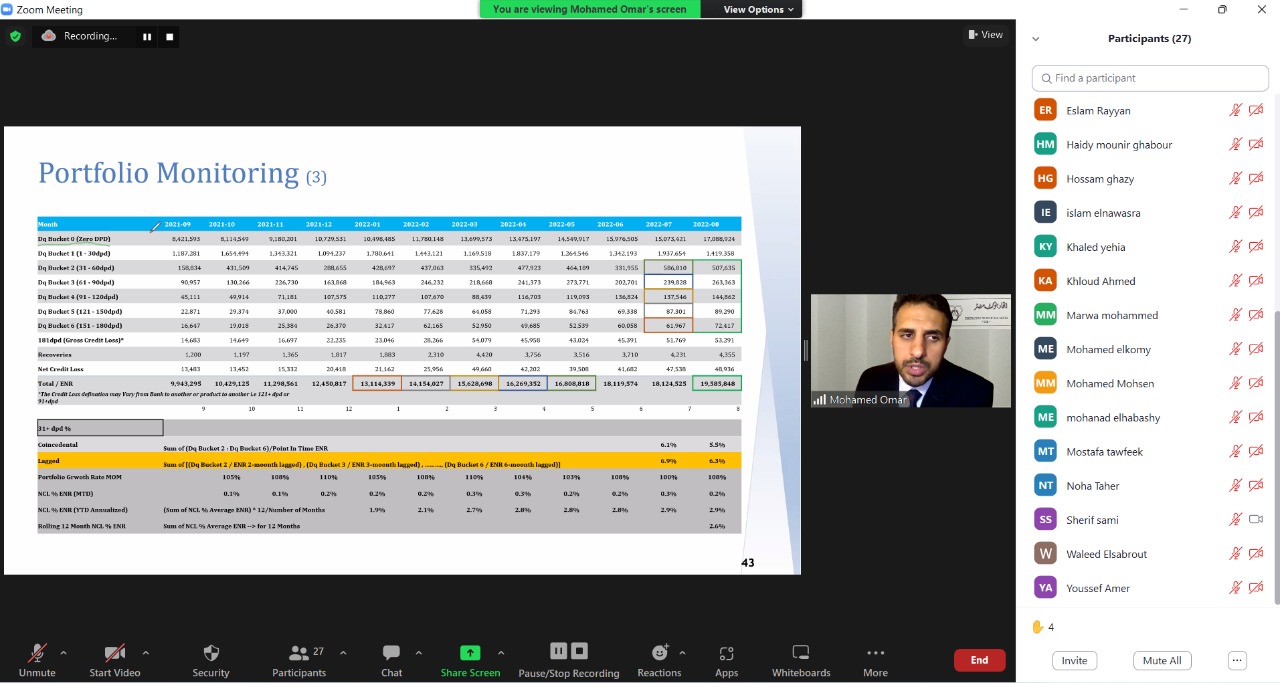The height and width of the screenshot is (683, 1280).
Task: Expand video settings arrow beside Start Video
Action: [145, 653]
